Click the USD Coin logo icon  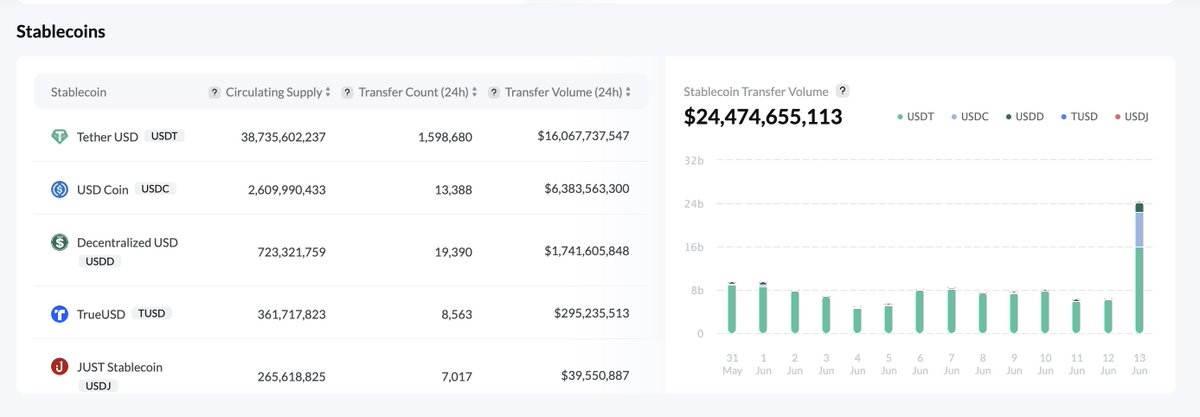point(60,189)
